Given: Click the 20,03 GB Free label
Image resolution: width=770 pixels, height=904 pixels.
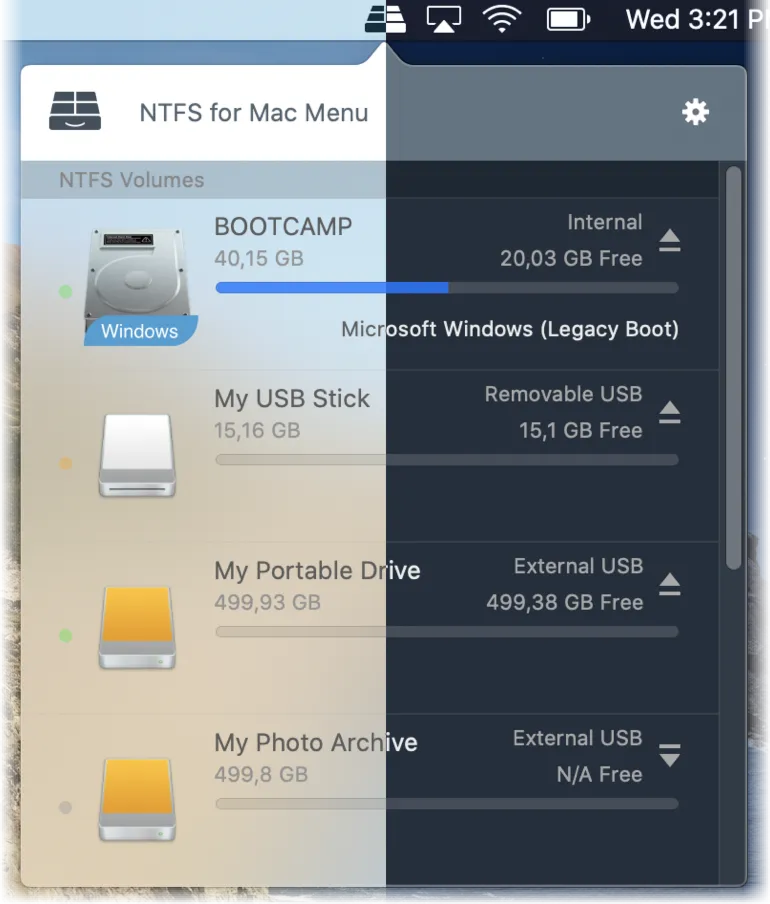Looking at the screenshot, I should pos(571,258).
